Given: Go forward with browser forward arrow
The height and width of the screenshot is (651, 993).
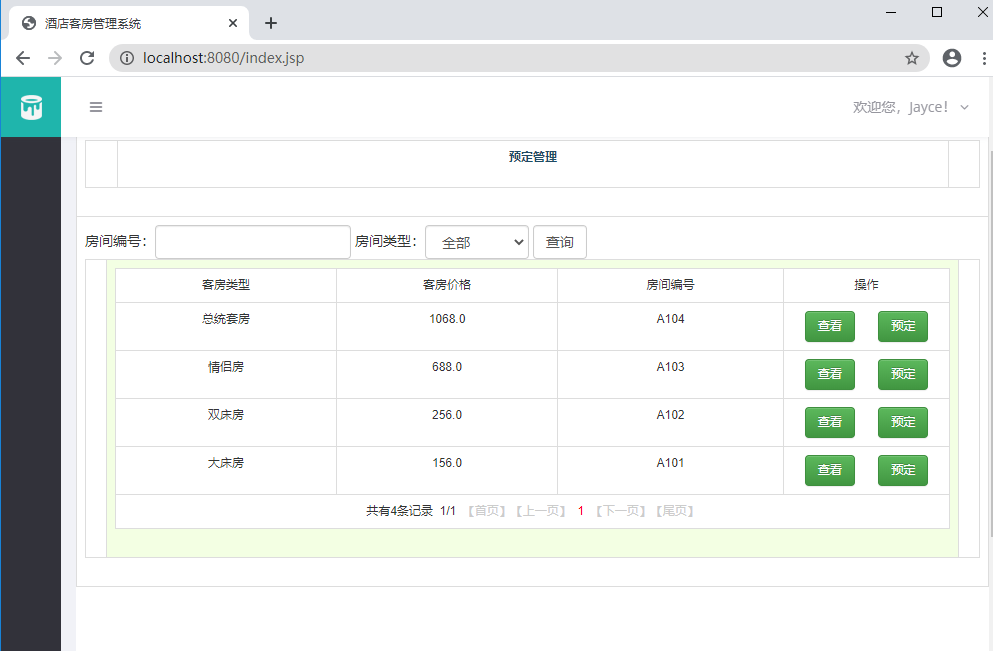Looking at the screenshot, I should coord(55,58).
